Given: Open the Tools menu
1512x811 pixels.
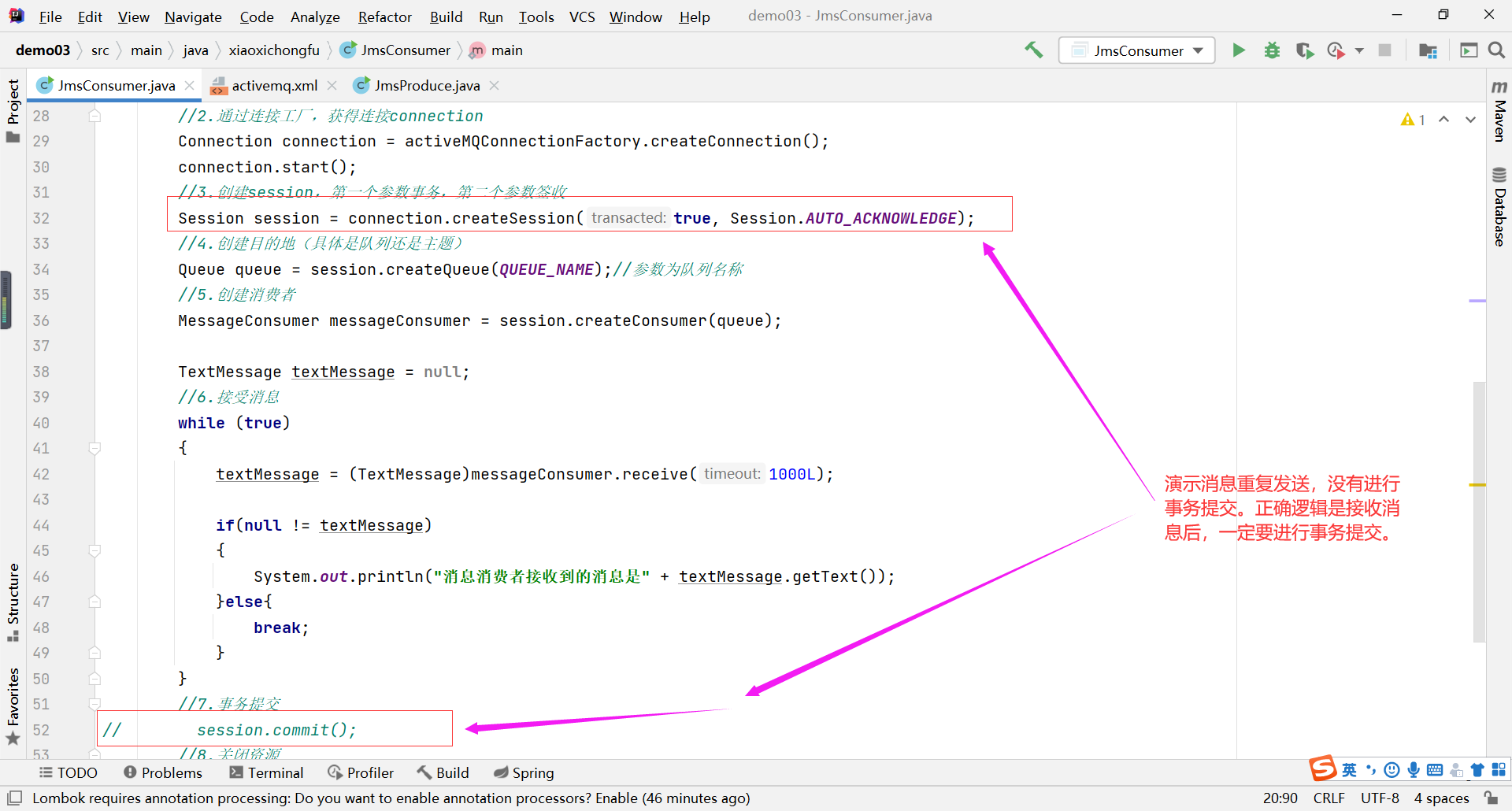Looking at the screenshot, I should point(536,17).
